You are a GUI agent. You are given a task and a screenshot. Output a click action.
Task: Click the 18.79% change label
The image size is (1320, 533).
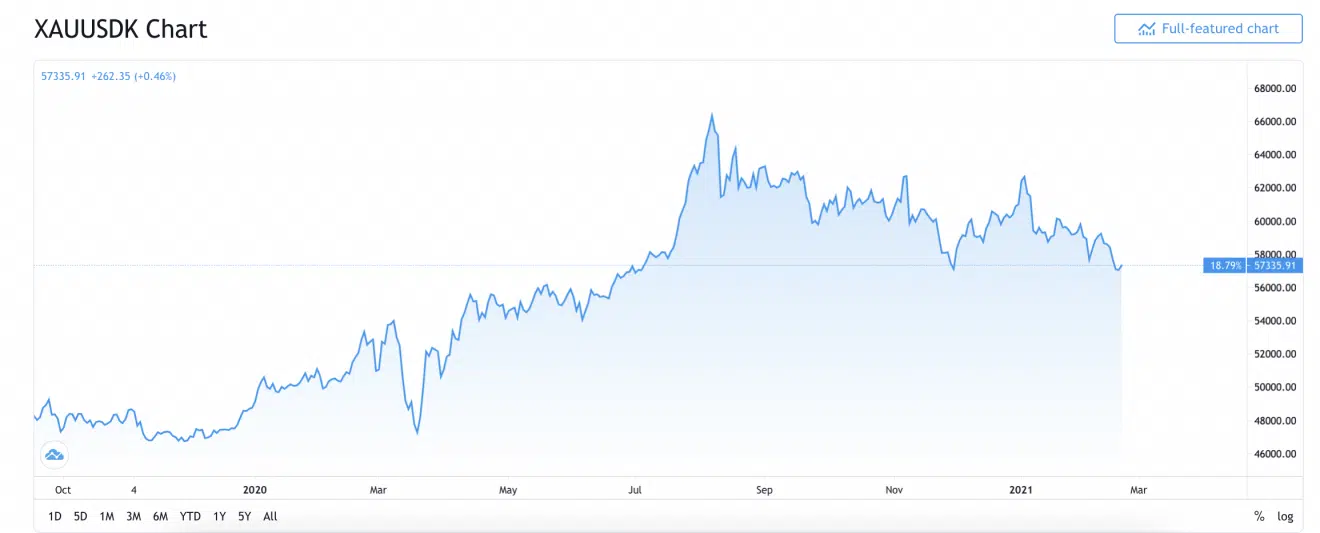click(x=1225, y=266)
